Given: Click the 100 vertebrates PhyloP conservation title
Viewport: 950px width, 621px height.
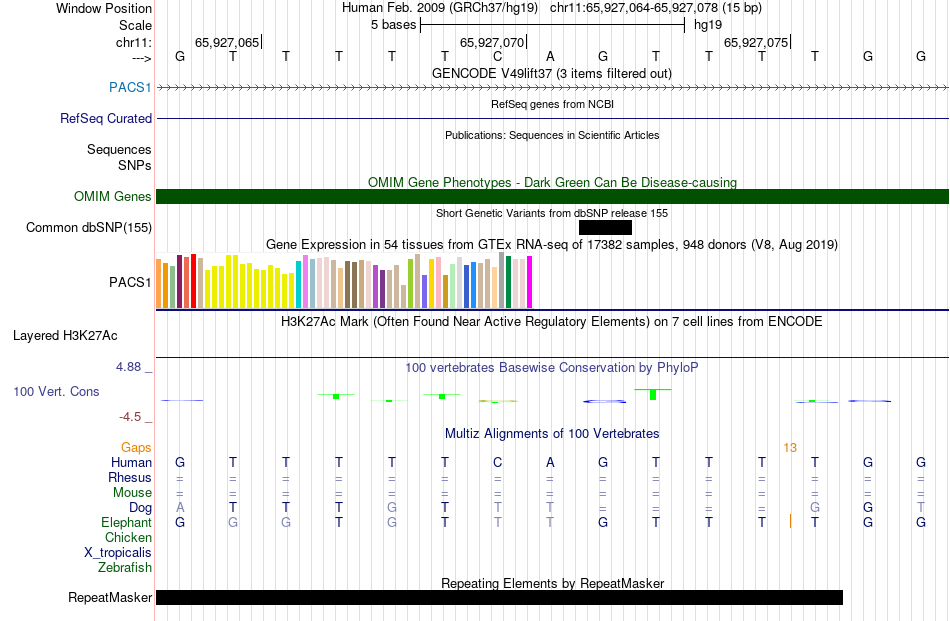Looking at the screenshot, I should [x=552, y=367].
